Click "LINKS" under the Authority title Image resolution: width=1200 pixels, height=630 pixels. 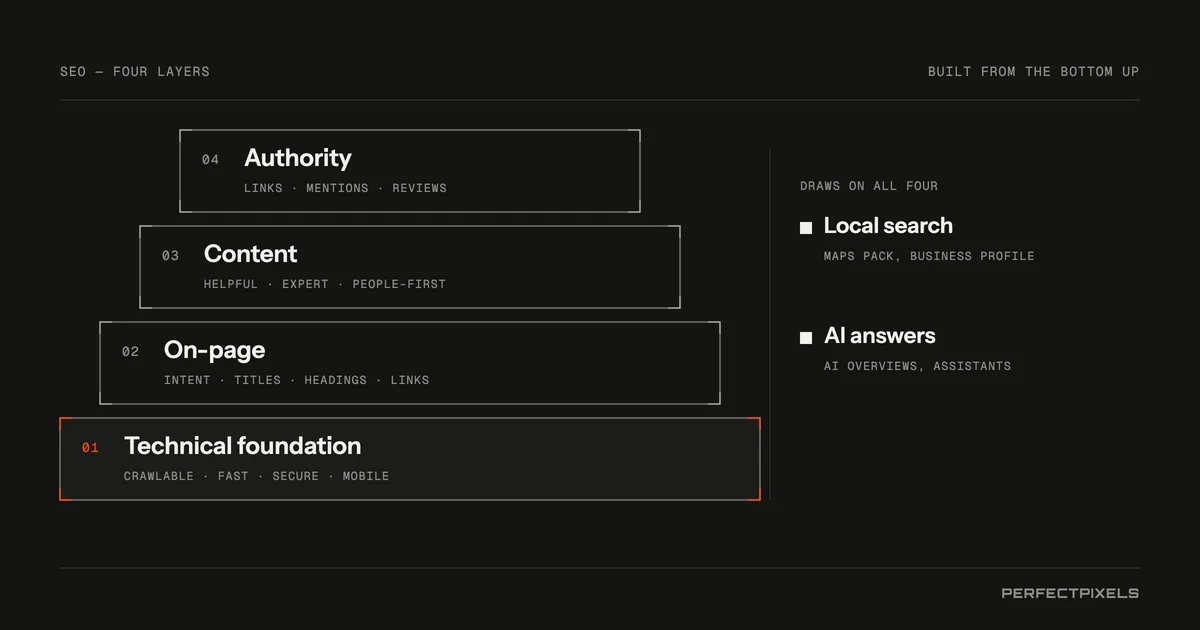coord(263,188)
